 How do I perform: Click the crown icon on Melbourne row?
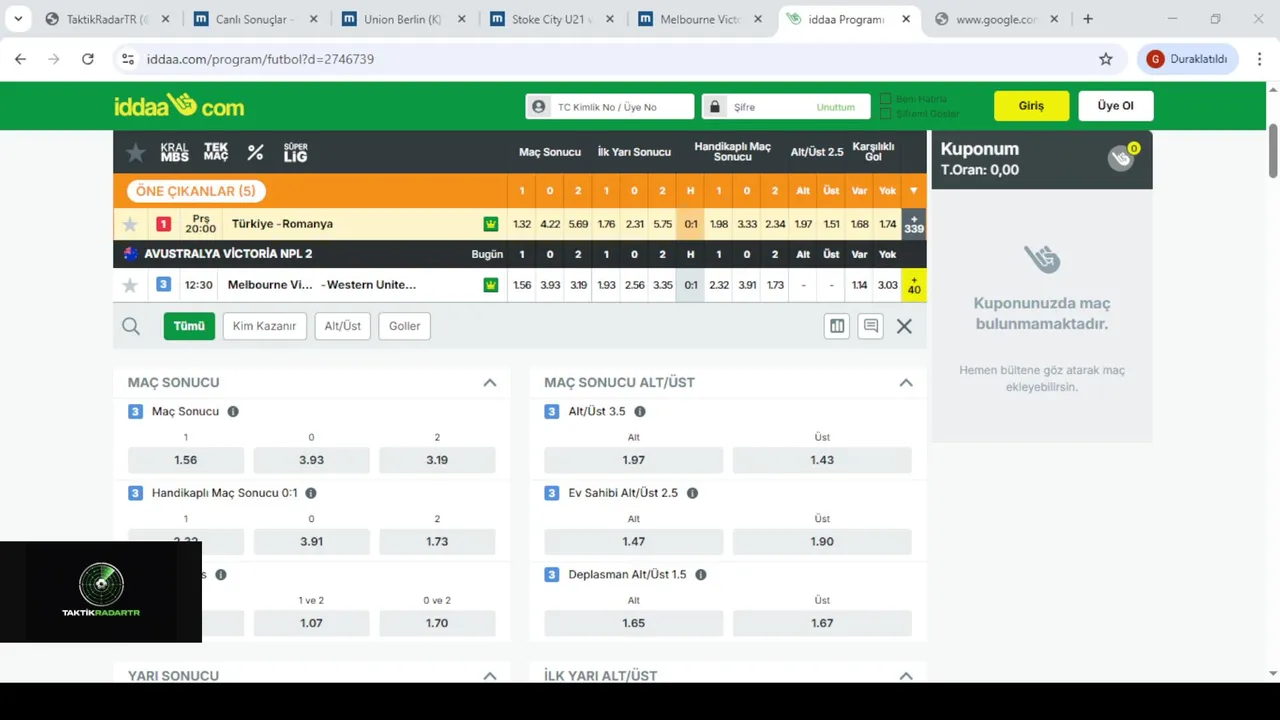pyautogui.click(x=491, y=285)
